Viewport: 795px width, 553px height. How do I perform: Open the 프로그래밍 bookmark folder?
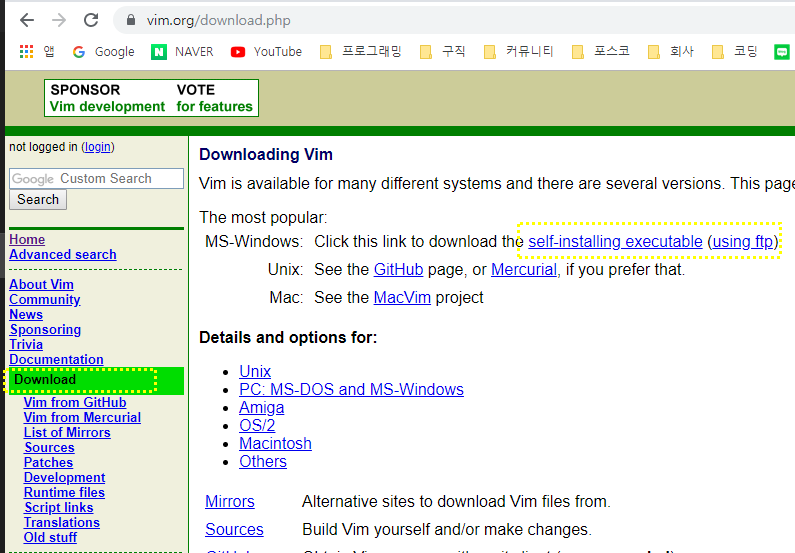coord(361,52)
